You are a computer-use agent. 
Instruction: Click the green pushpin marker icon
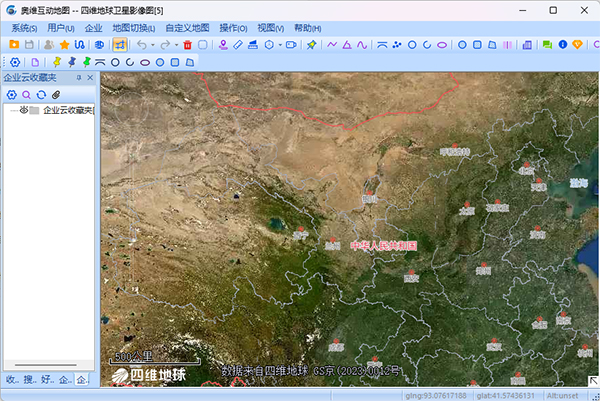[x=86, y=62]
